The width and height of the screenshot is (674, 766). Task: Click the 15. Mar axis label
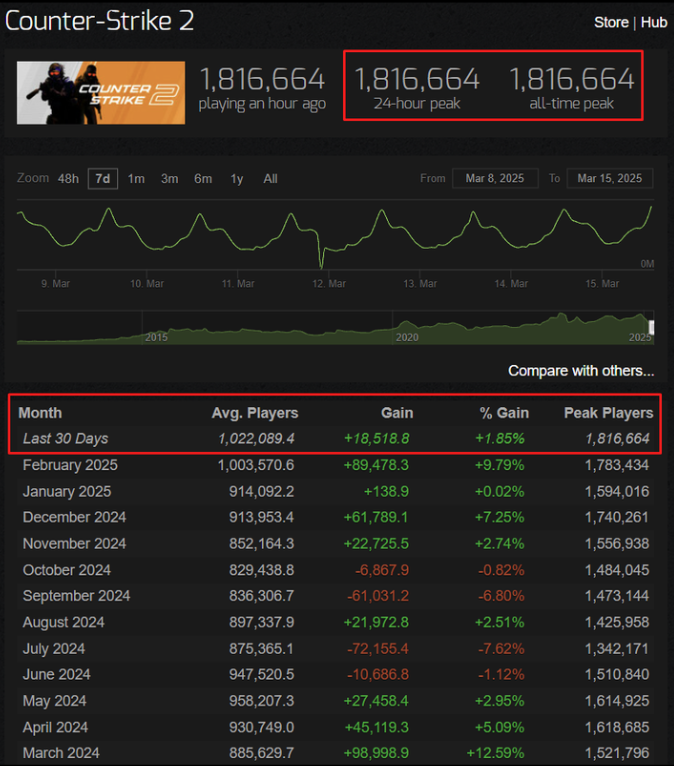[602, 284]
